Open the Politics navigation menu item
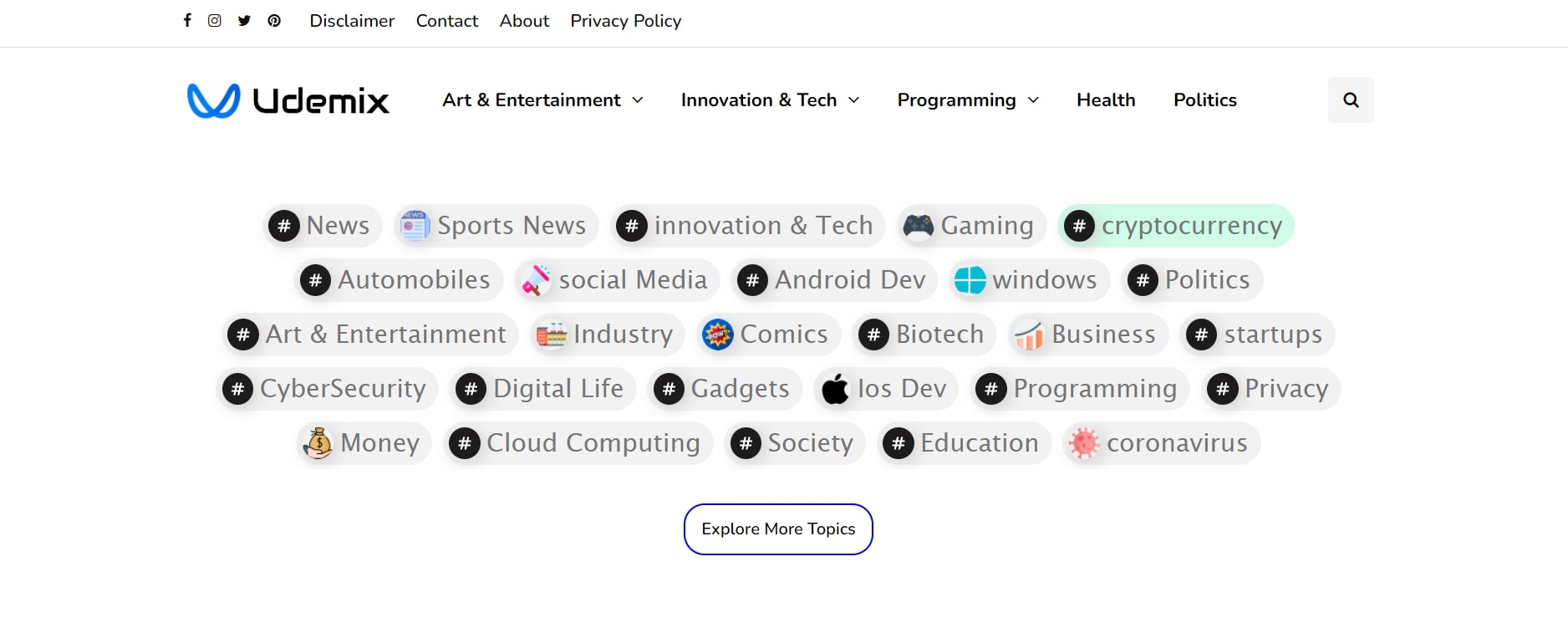Screen dimensions: 1568x618 click(x=1204, y=100)
